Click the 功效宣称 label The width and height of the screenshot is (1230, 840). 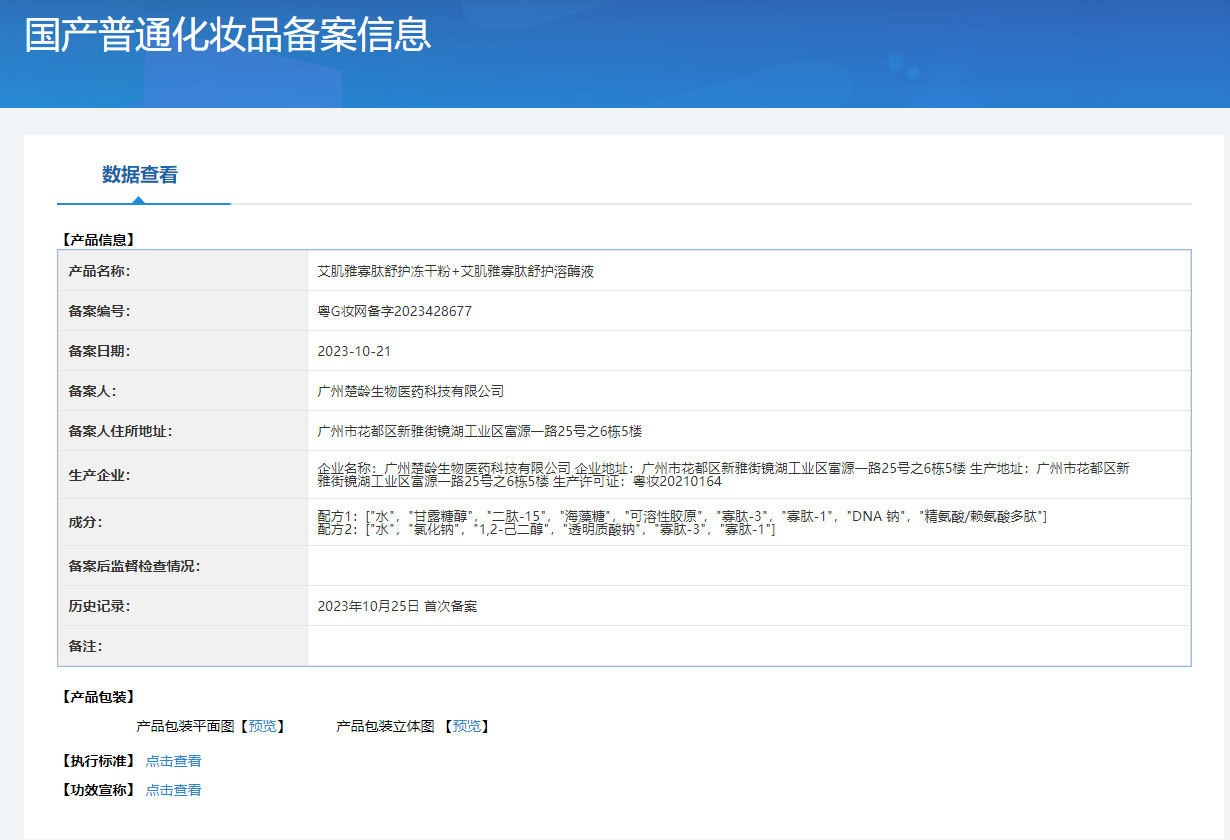tap(97, 790)
